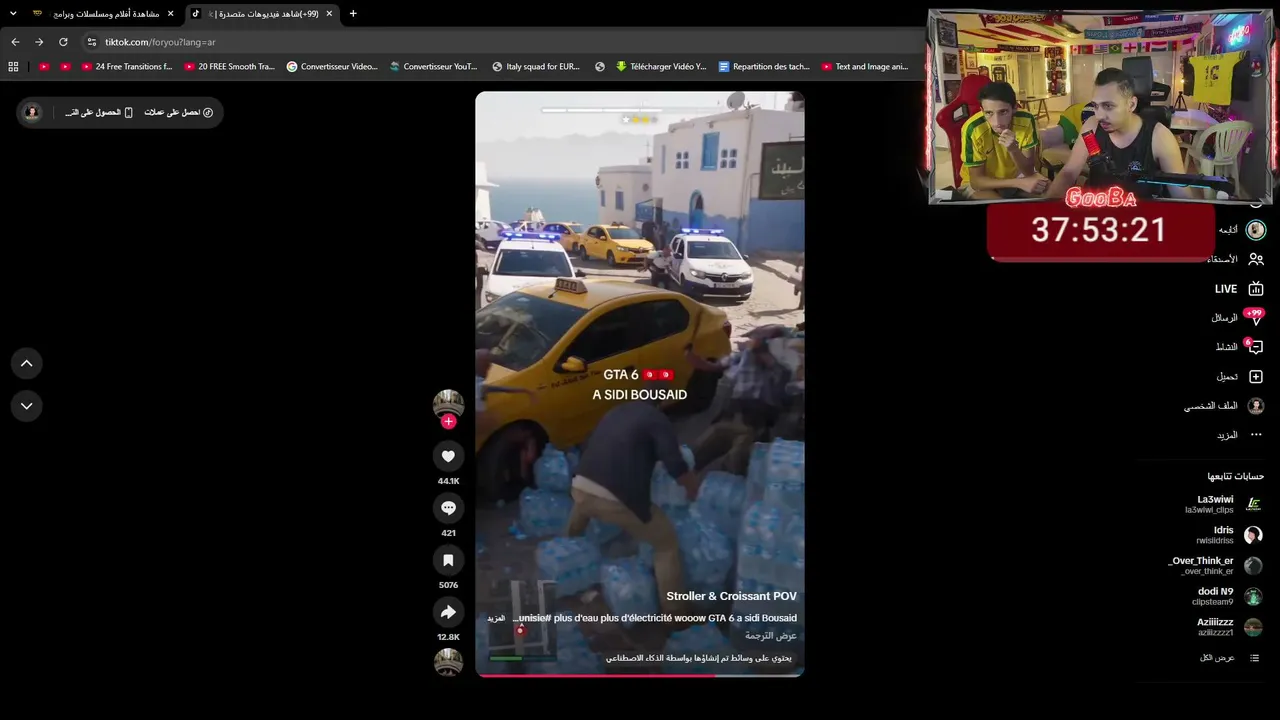Open the Italy squad for EUR bookmark

click(x=536, y=67)
